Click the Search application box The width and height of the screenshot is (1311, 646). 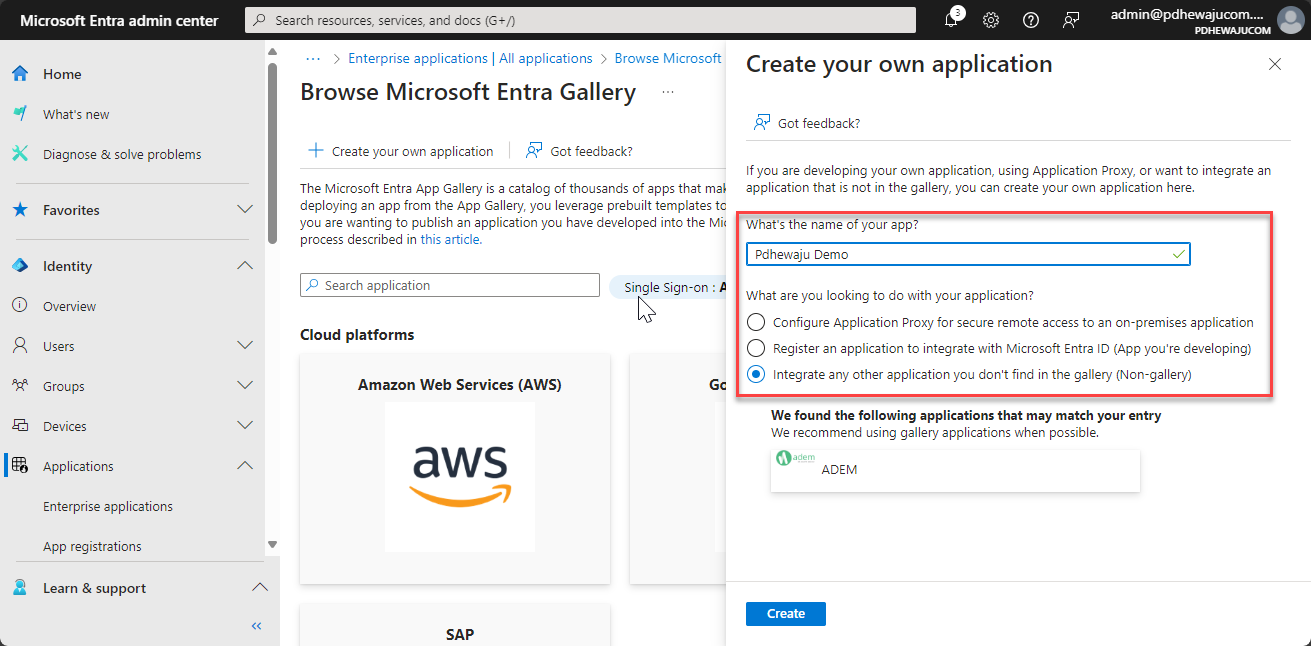(x=450, y=285)
